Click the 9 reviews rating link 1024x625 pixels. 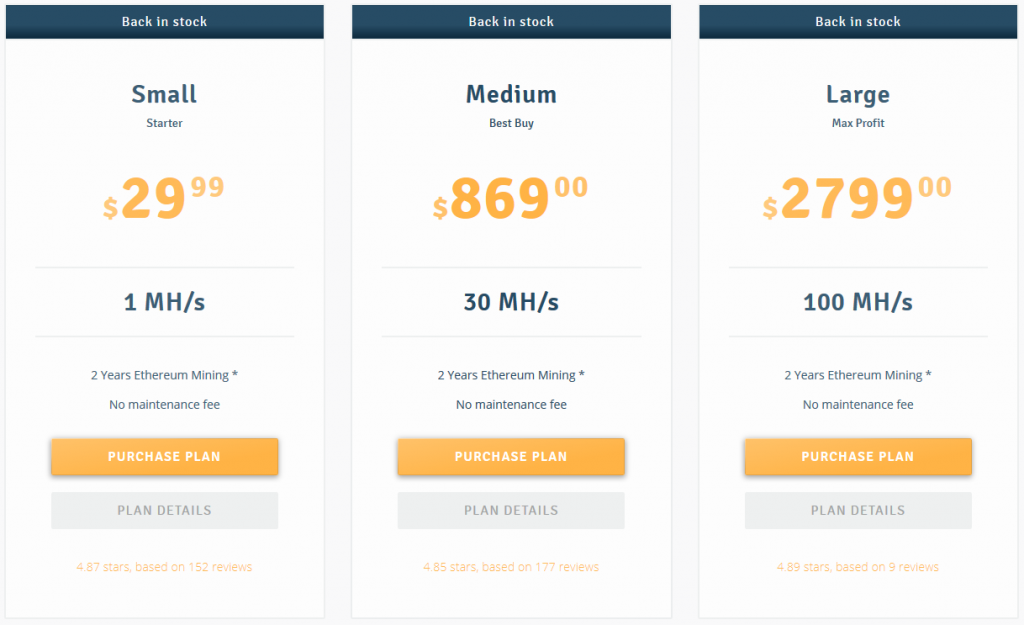coord(858,567)
